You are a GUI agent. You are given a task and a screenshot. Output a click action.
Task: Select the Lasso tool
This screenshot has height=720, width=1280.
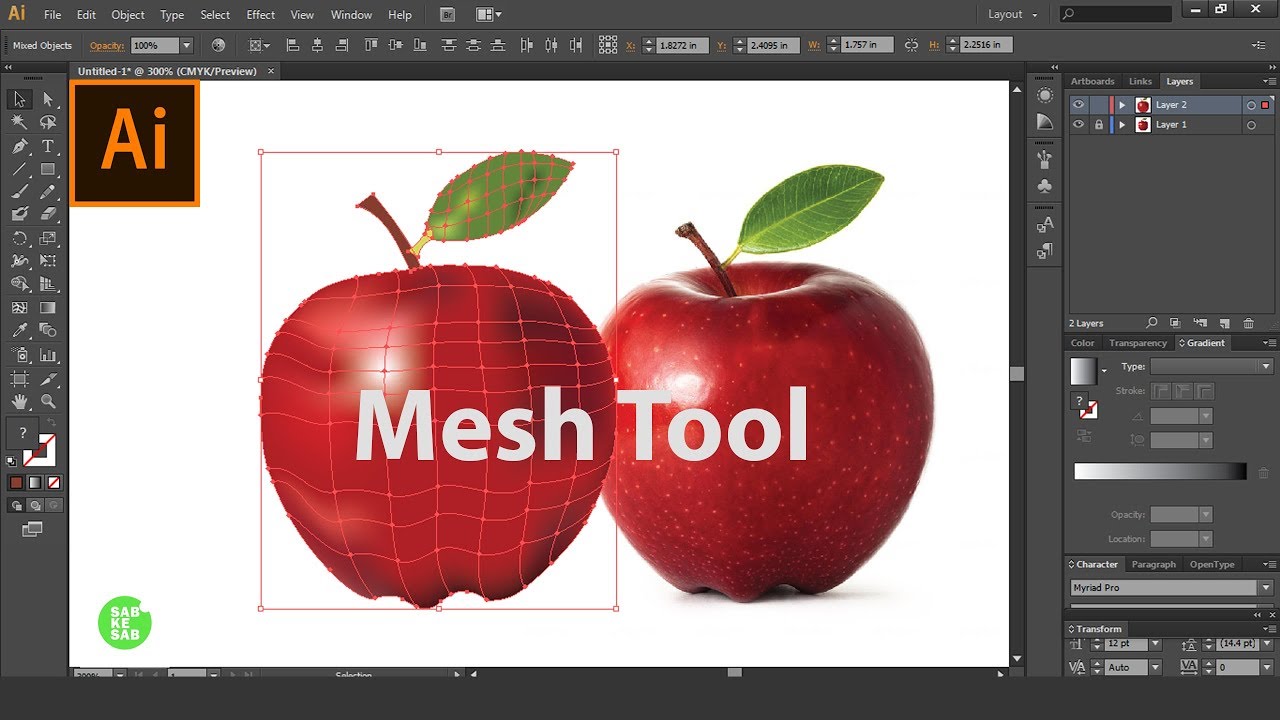pos(48,122)
